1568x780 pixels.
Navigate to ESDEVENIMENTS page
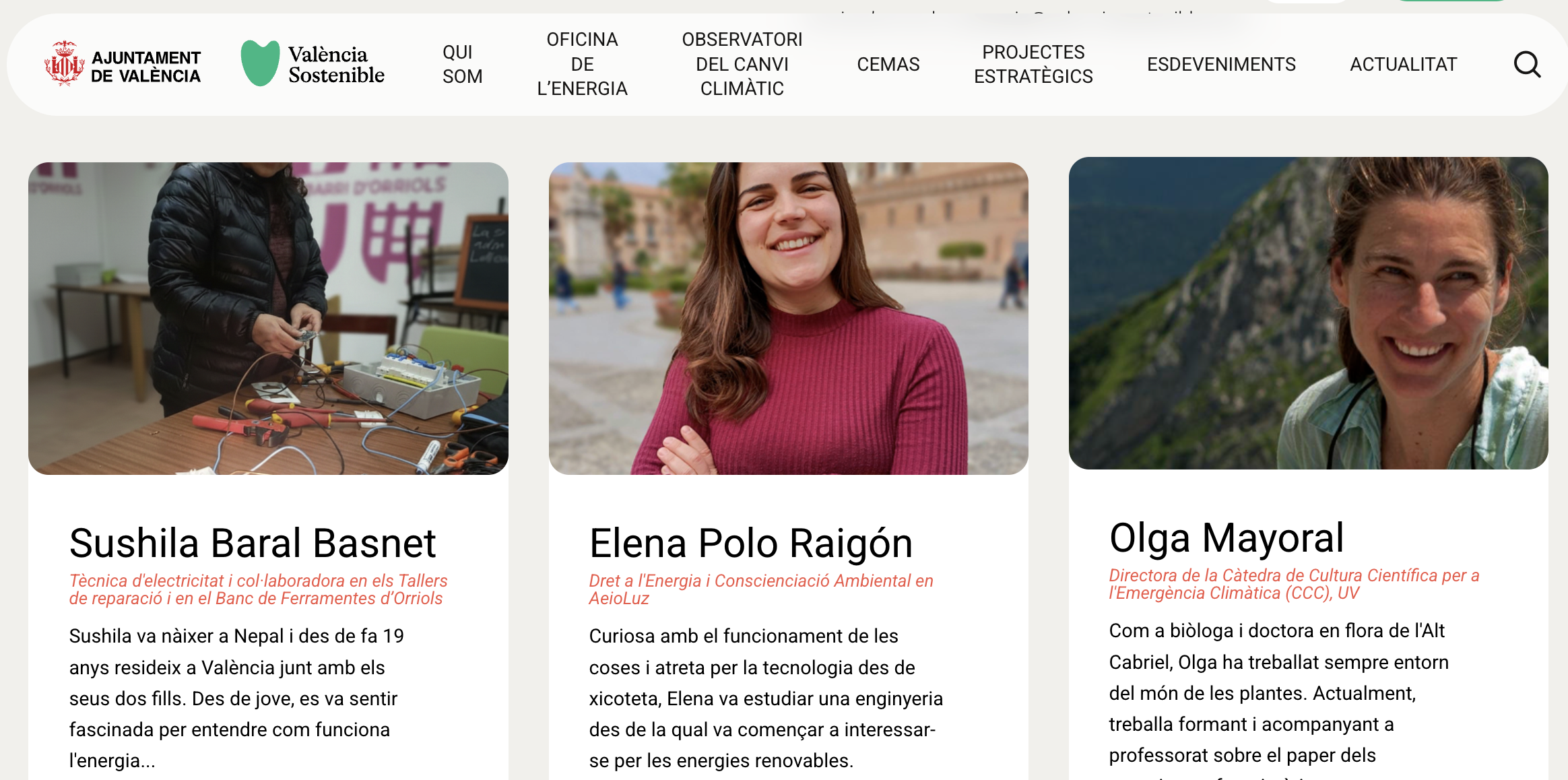1220,65
